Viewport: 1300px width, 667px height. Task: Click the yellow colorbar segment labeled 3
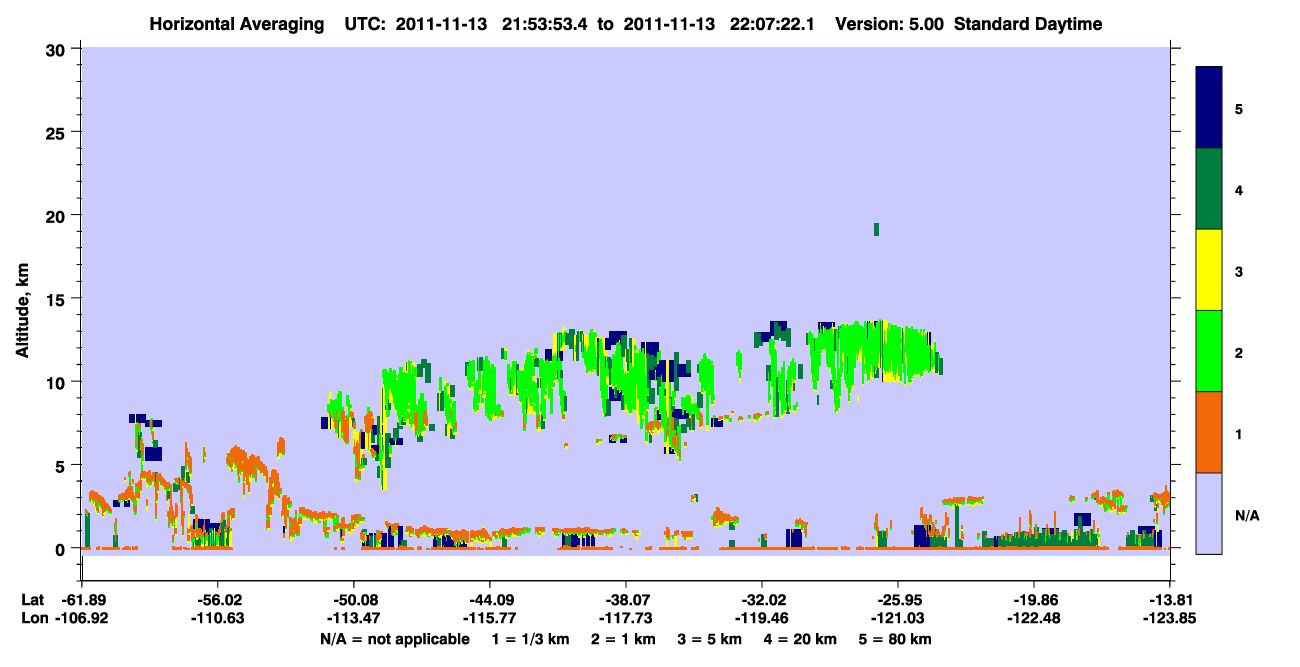1209,270
